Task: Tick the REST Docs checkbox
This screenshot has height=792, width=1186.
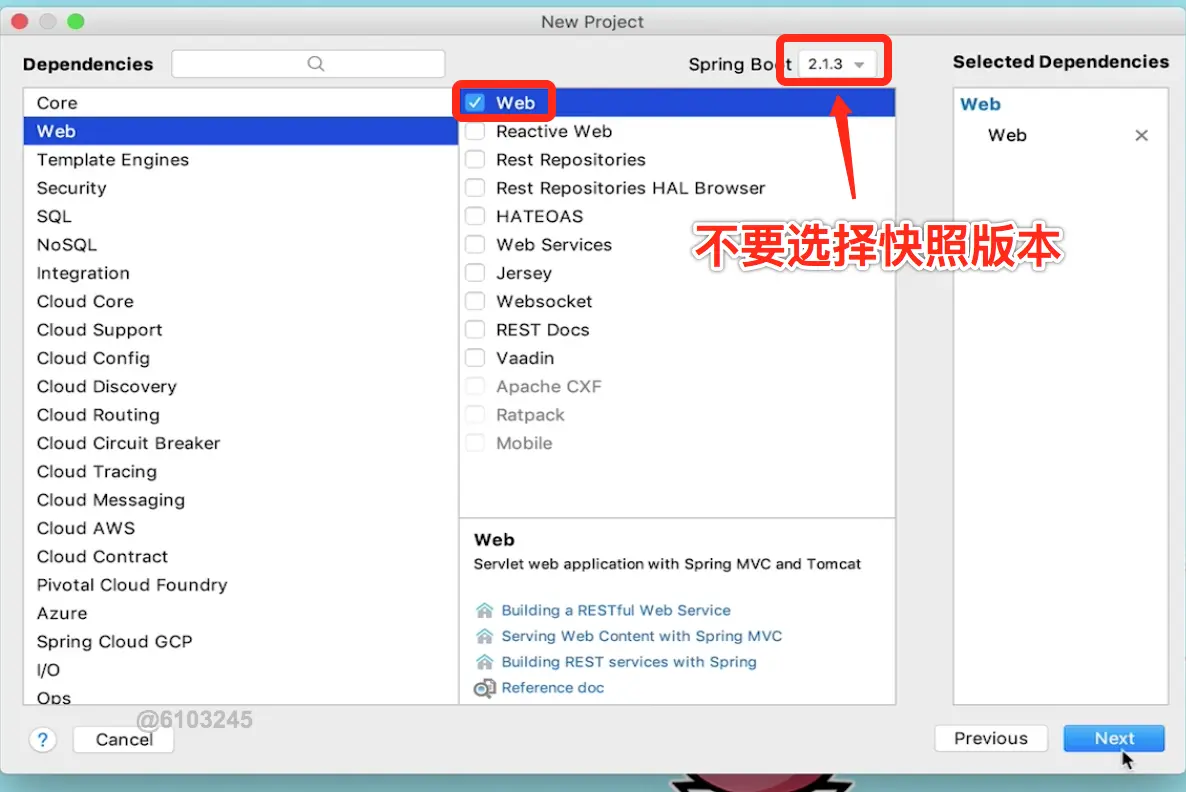Action: (x=475, y=329)
